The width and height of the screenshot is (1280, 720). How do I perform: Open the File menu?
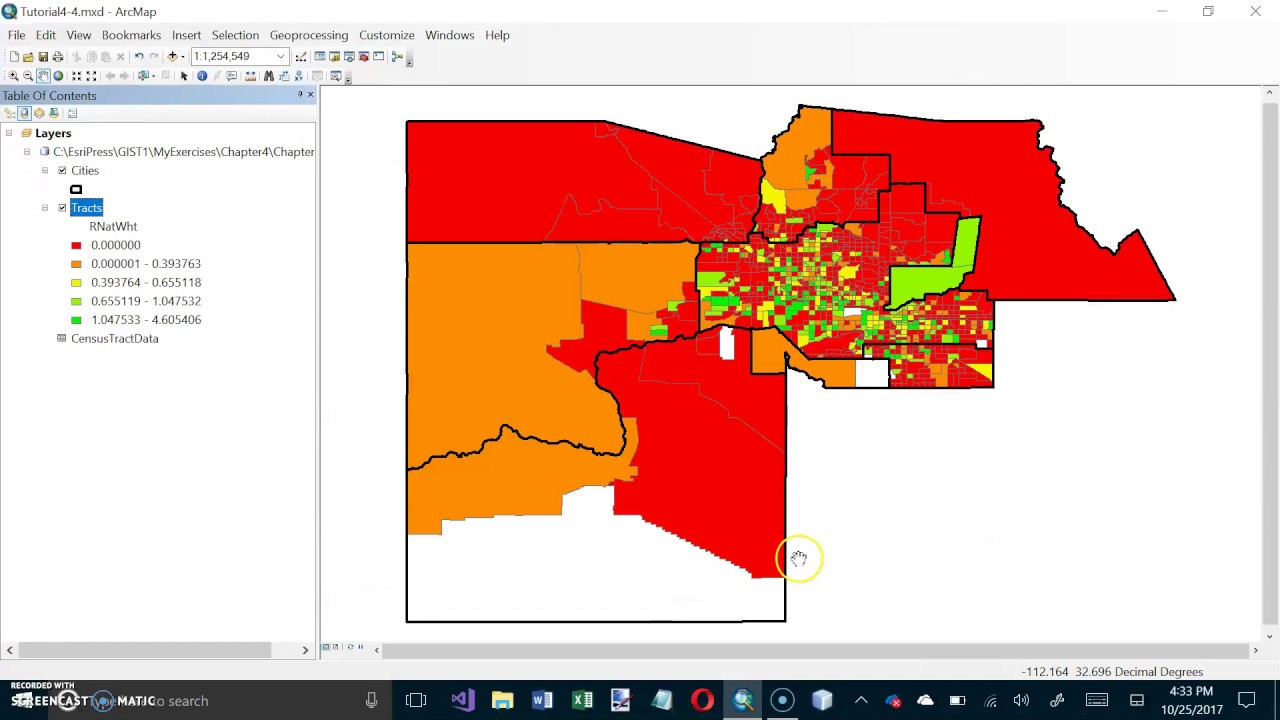tap(16, 35)
